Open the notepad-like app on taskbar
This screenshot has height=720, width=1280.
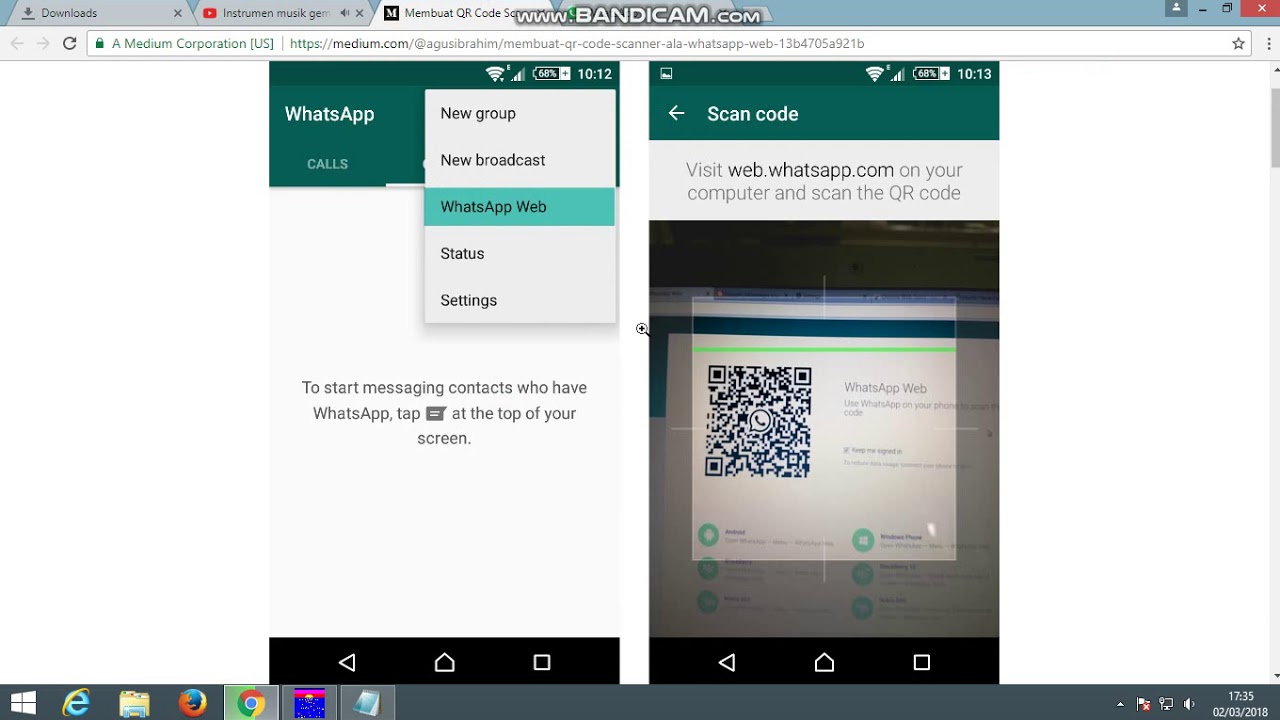pyautogui.click(x=367, y=703)
